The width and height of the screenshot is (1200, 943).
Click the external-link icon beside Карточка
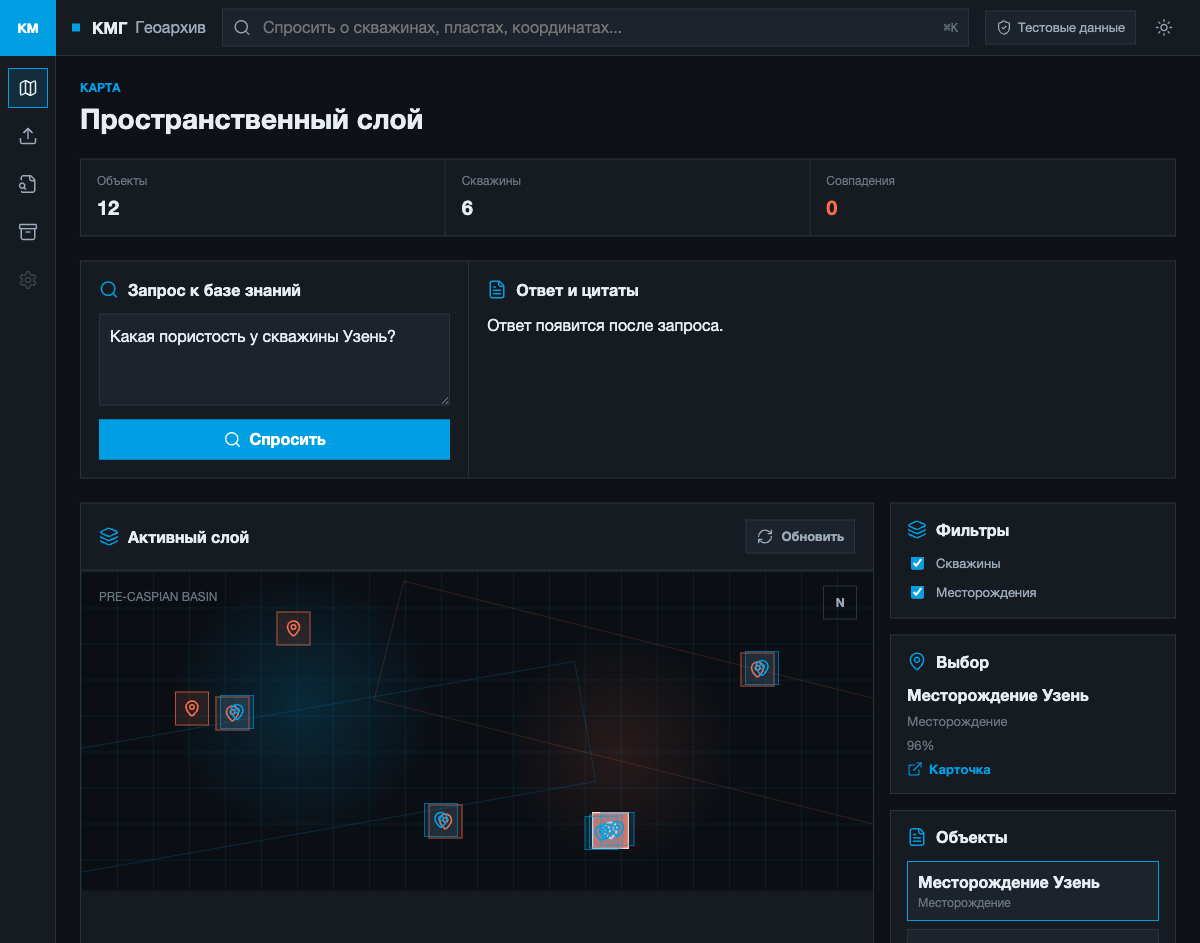click(x=914, y=770)
